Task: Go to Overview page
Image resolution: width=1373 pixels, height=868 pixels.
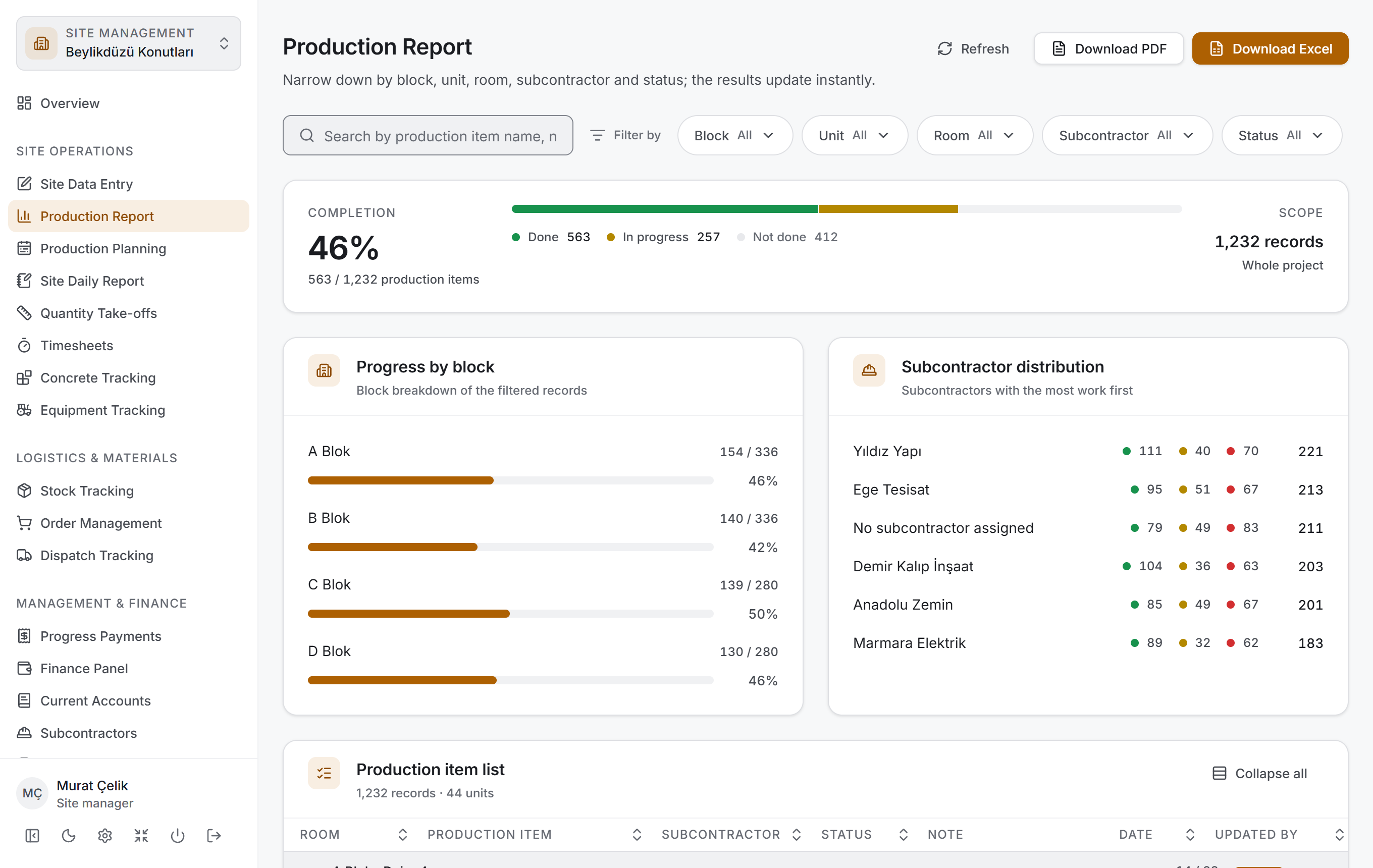Action: (x=128, y=103)
